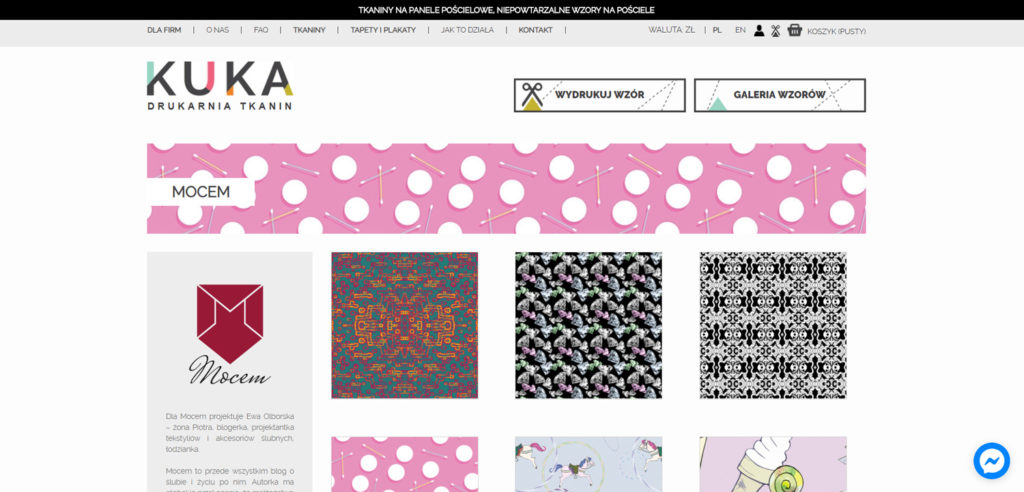The width and height of the screenshot is (1024, 492).
Task: Open the shopping basket icon
Action: 795,30
